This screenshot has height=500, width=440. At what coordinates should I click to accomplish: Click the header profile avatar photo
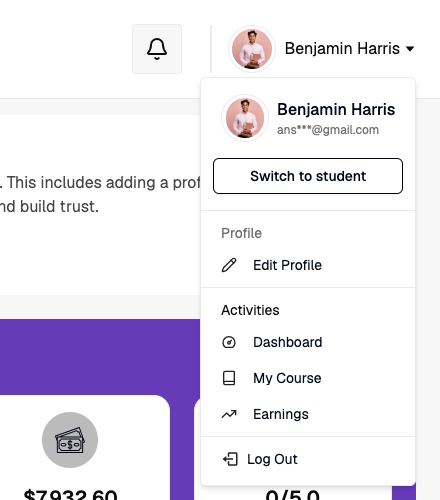(x=252, y=49)
